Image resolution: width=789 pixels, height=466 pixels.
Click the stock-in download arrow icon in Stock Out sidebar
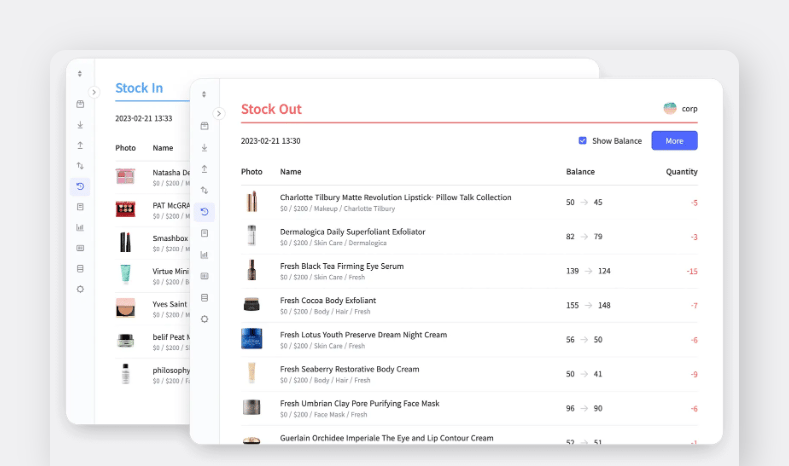click(204, 147)
